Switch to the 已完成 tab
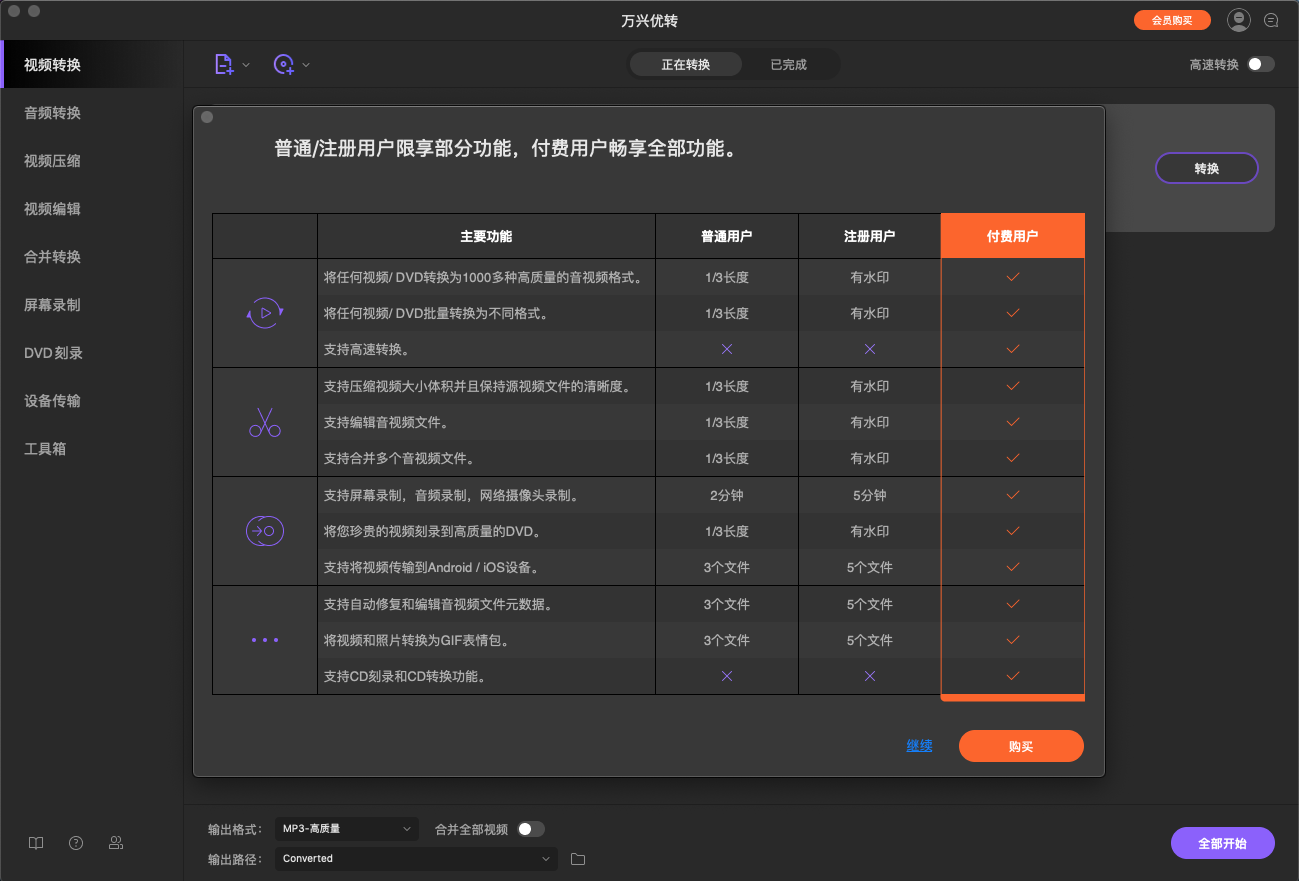This screenshot has height=881, width=1299. (x=790, y=63)
